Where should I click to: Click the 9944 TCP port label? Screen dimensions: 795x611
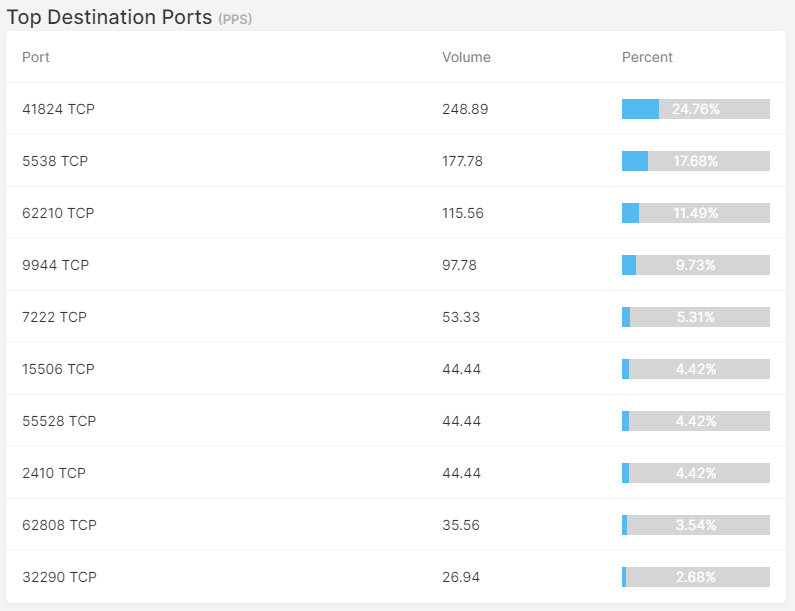pyautogui.click(x=55, y=265)
